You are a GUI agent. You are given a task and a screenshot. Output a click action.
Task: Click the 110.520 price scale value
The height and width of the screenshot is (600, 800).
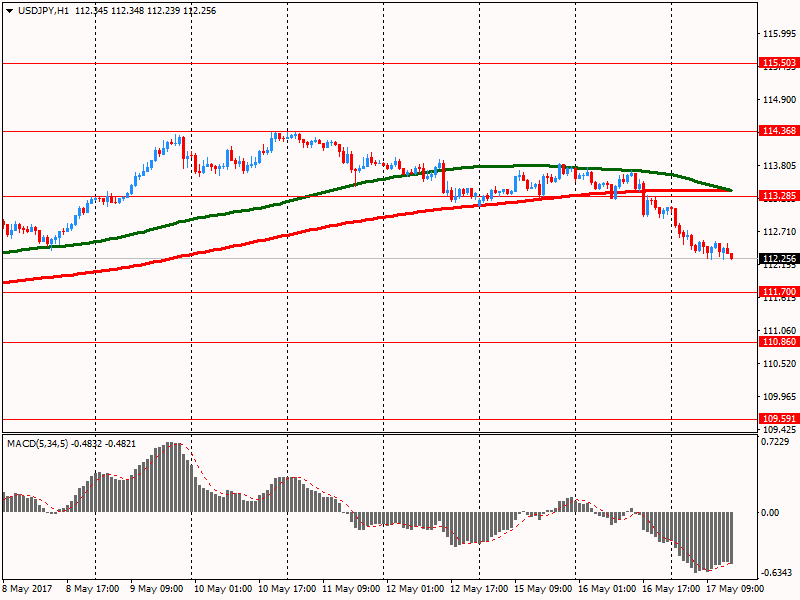779,364
